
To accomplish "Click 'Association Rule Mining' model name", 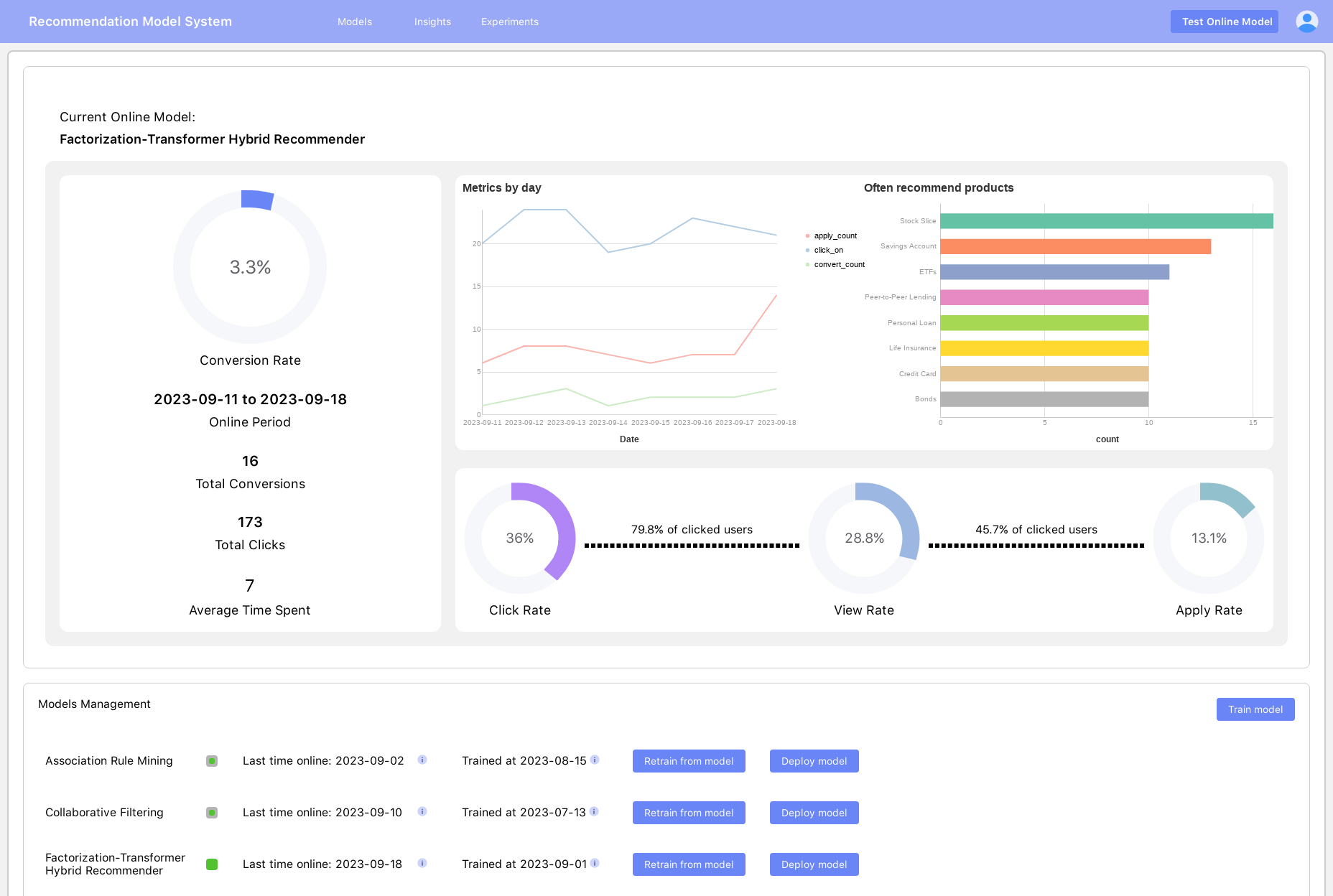I will [x=109, y=760].
